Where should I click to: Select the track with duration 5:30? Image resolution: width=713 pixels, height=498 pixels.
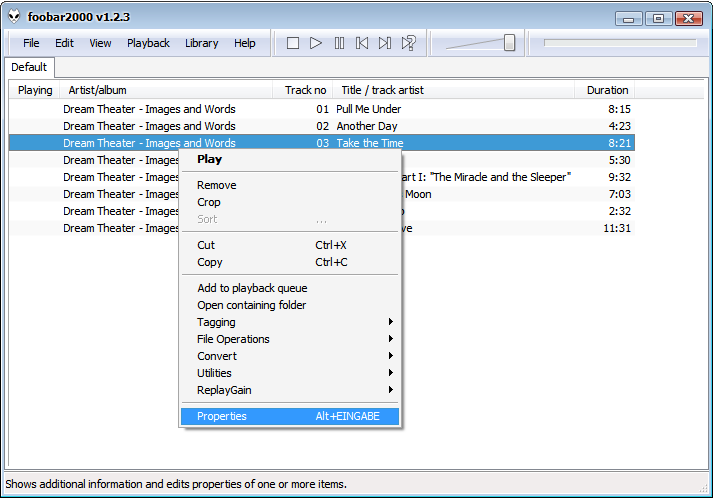pos(518,160)
